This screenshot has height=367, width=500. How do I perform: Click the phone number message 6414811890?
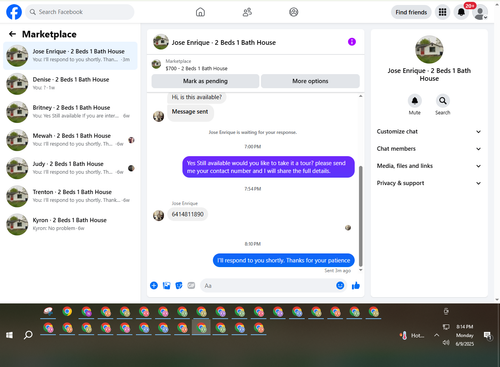pyautogui.click(x=187, y=214)
